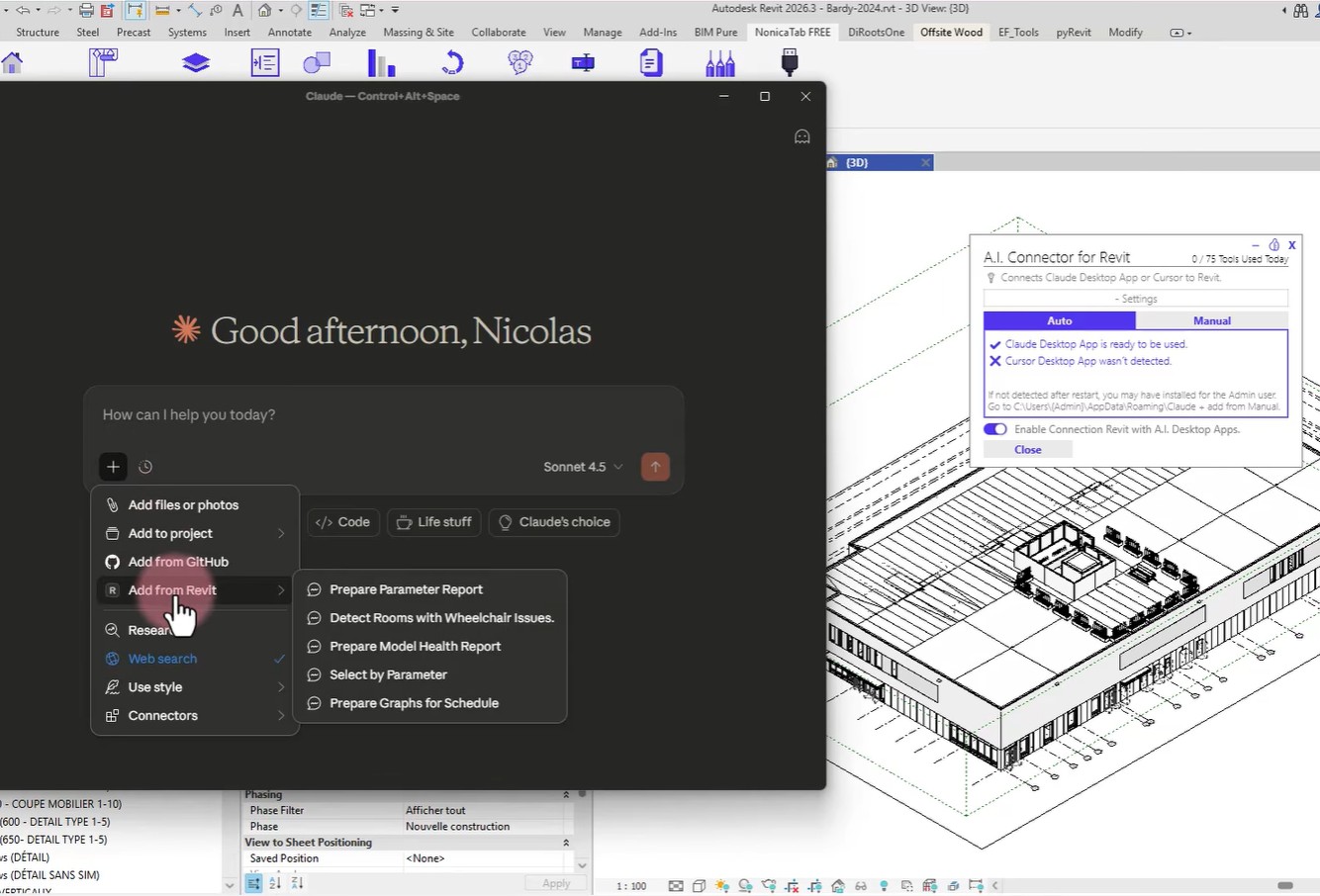Click the Apply button in the Properties palette

555,882
